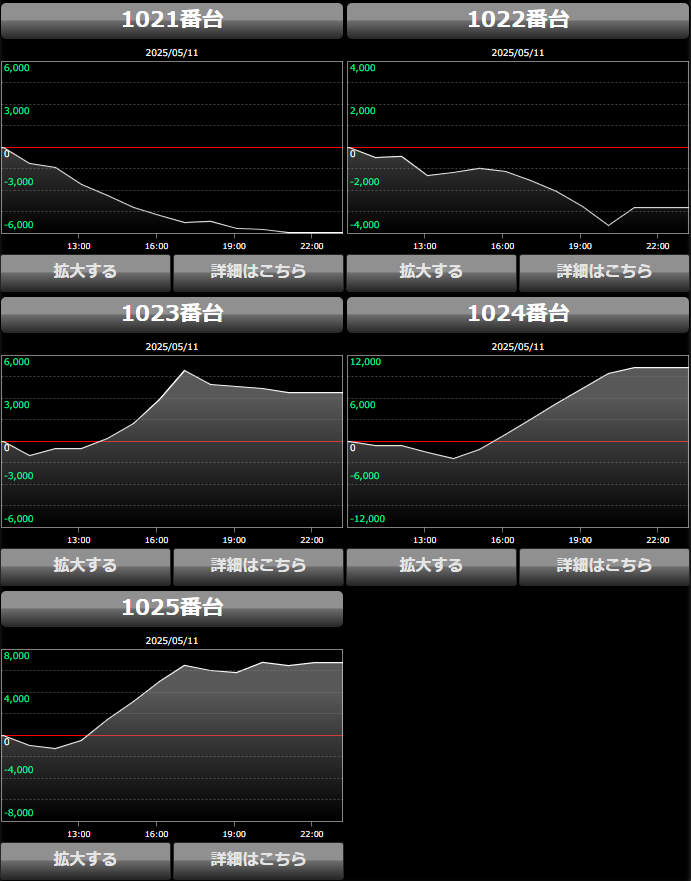Click the 2025/05/11 date above 1021番台 graph
691x881 pixels.
[x=172, y=53]
